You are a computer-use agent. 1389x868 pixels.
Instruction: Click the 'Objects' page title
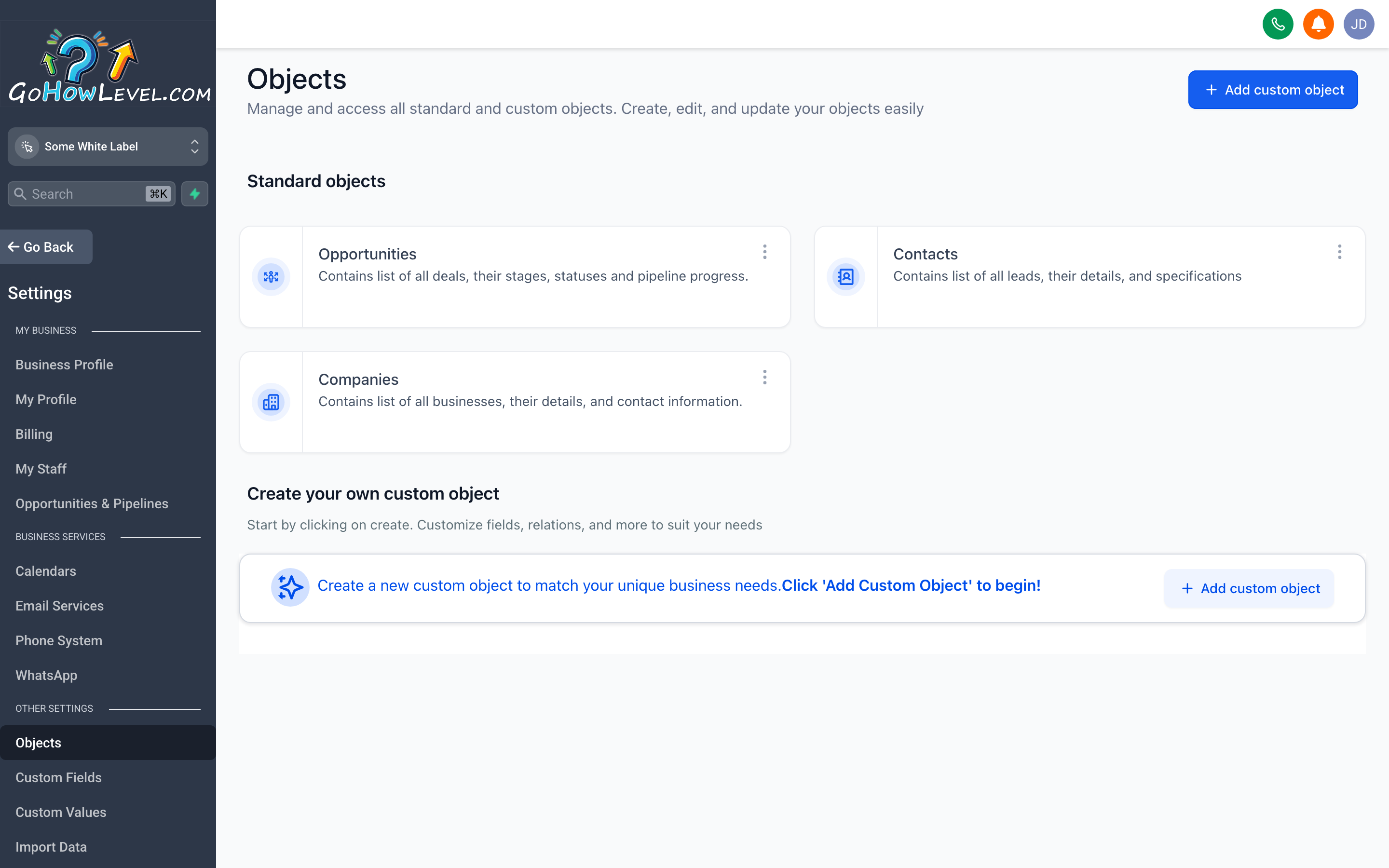tap(297, 79)
